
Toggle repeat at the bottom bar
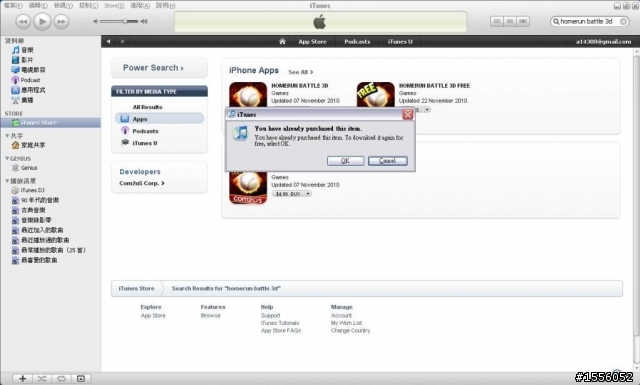pos(61,379)
